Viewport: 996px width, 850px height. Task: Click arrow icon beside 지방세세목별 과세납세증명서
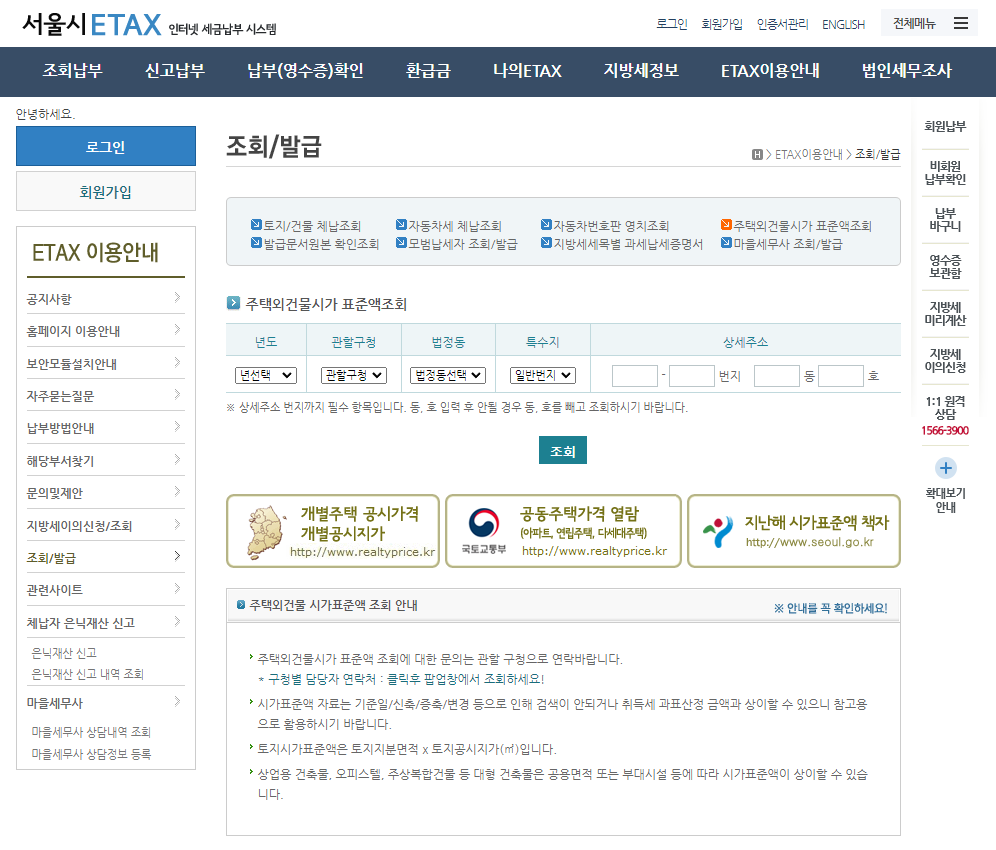pos(546,242)
